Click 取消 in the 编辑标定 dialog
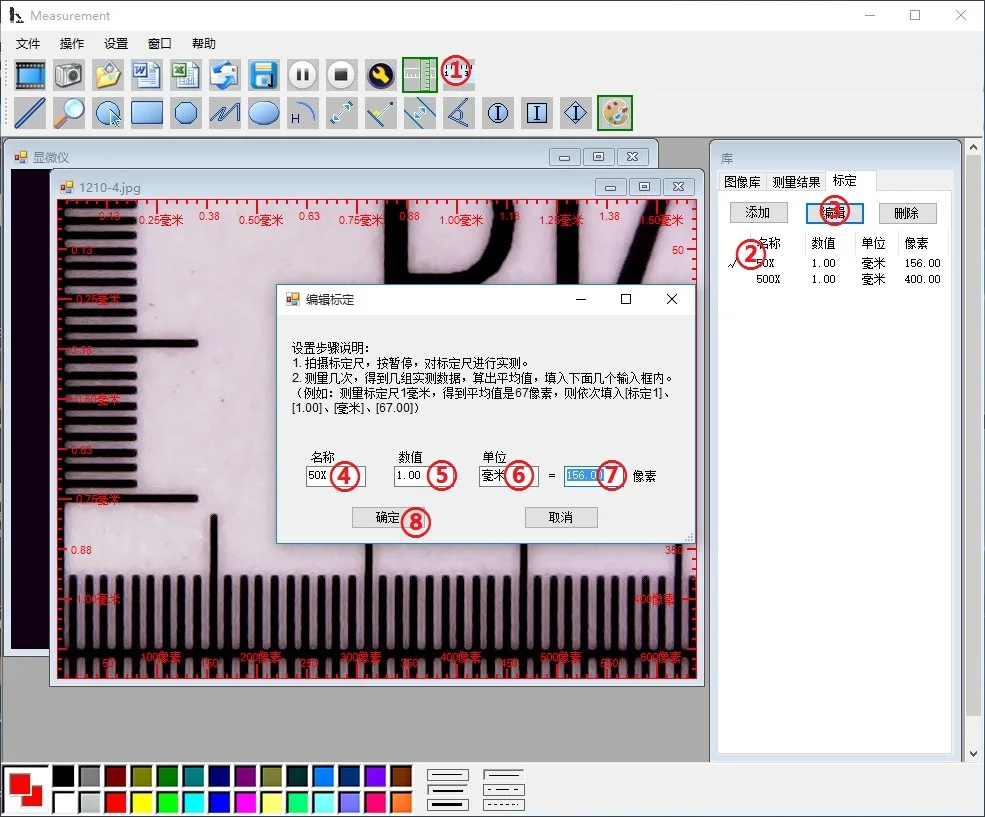Image resolution: width=985 pixels, height=817 pixels. 561,517
